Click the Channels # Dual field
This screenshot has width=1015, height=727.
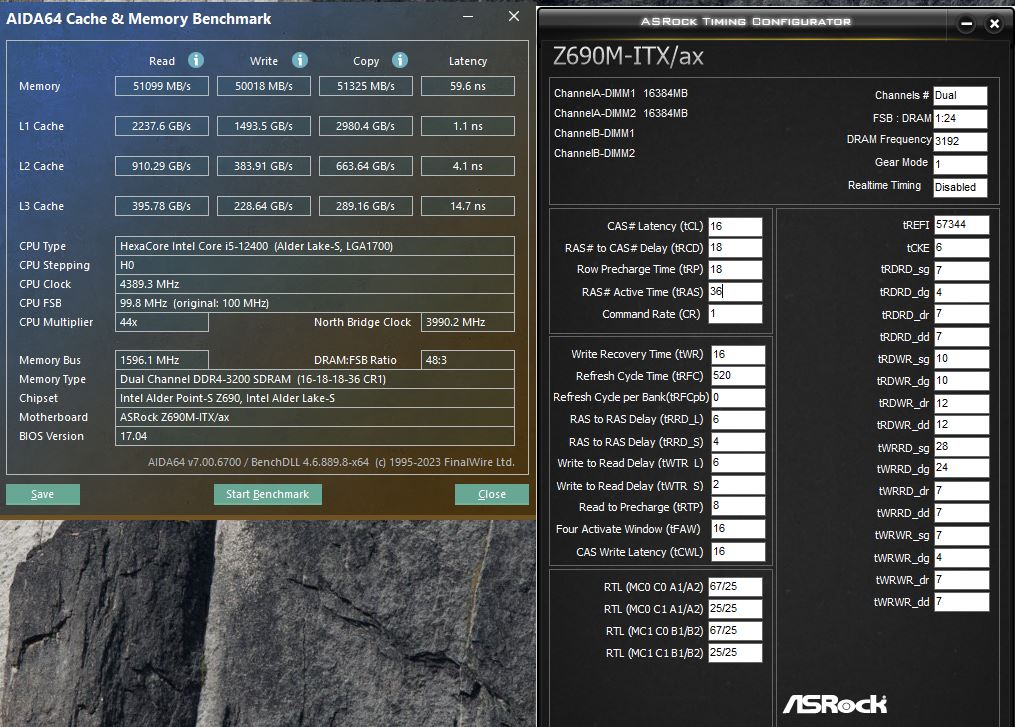(x=960, y=96)
